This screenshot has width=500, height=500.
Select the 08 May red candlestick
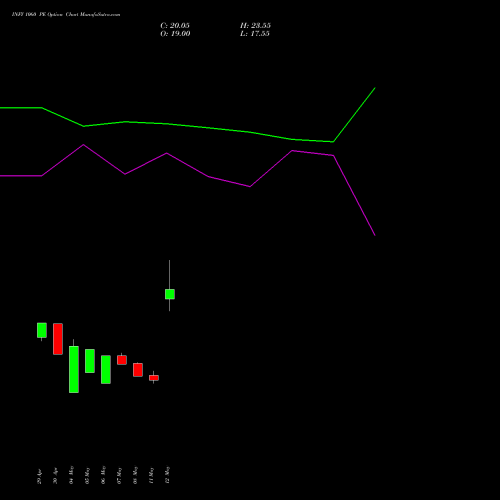coord(138,370)
